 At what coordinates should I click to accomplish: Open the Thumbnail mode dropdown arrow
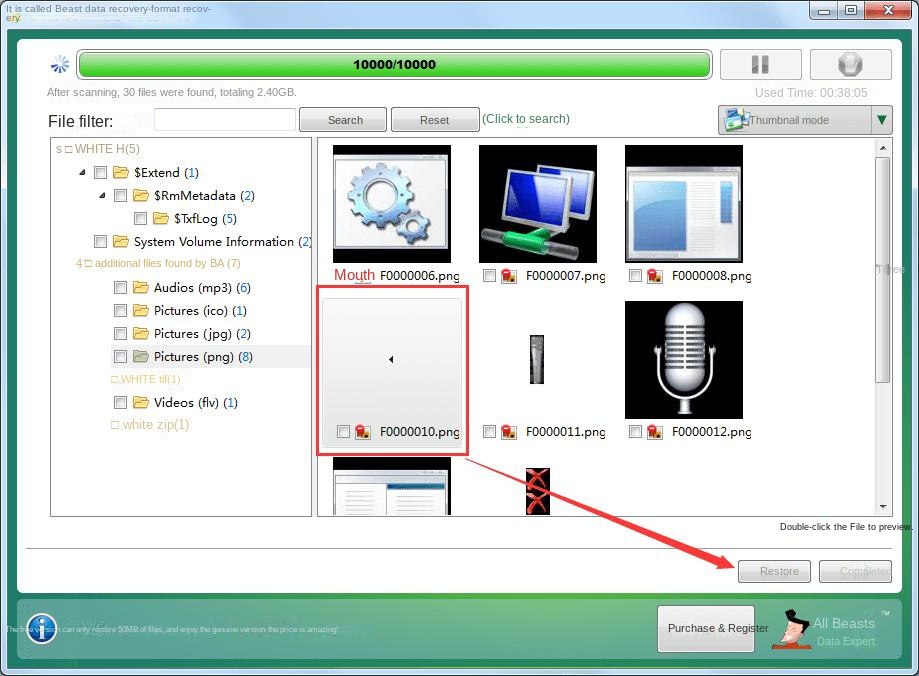click(879, 119)
